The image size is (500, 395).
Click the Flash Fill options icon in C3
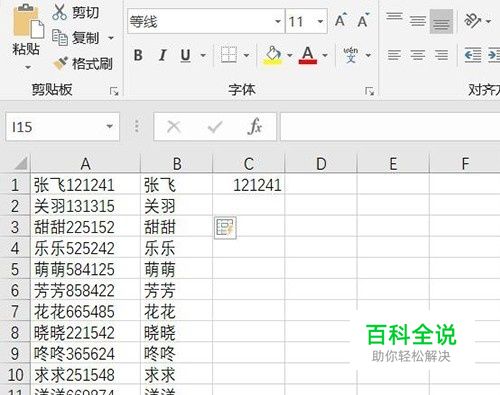tap(225, 228)
